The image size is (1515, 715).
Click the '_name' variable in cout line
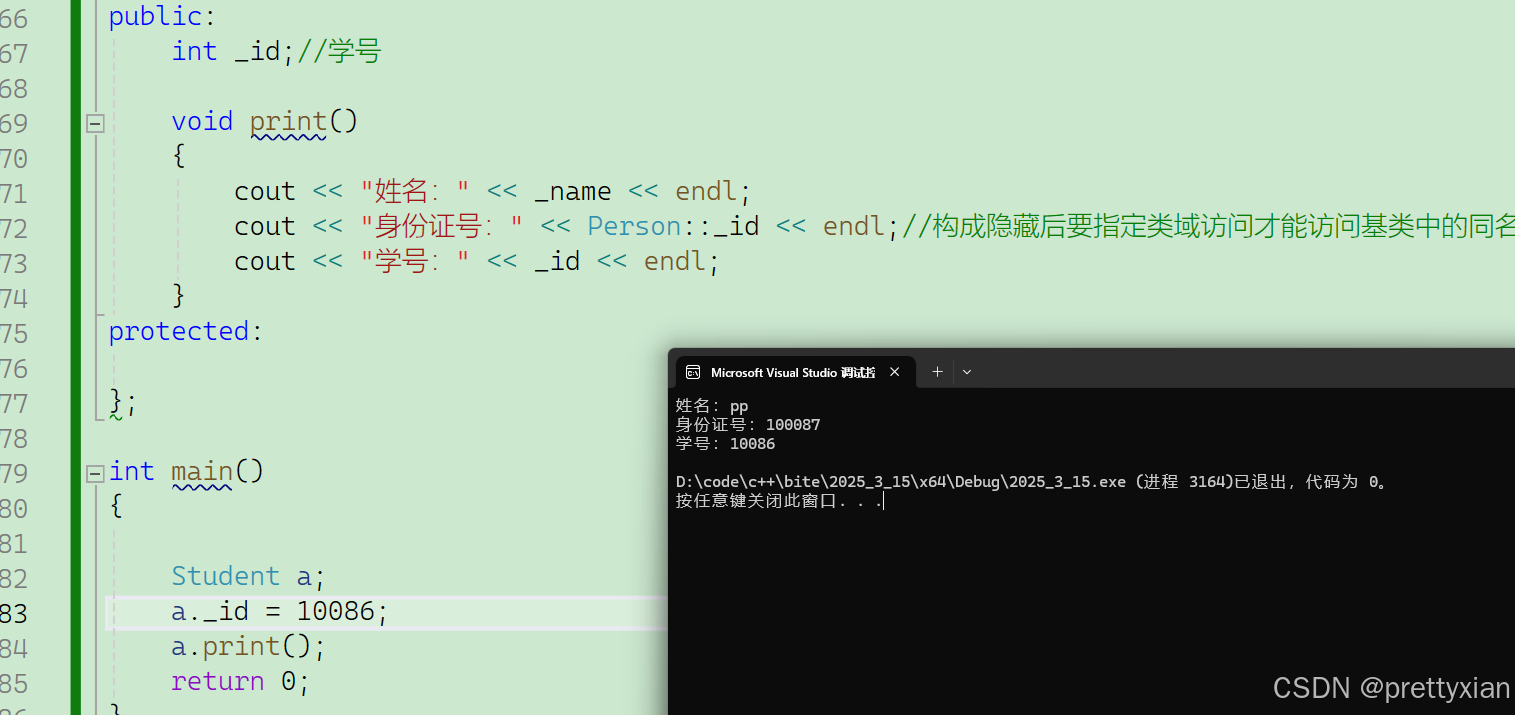[573, 191]
